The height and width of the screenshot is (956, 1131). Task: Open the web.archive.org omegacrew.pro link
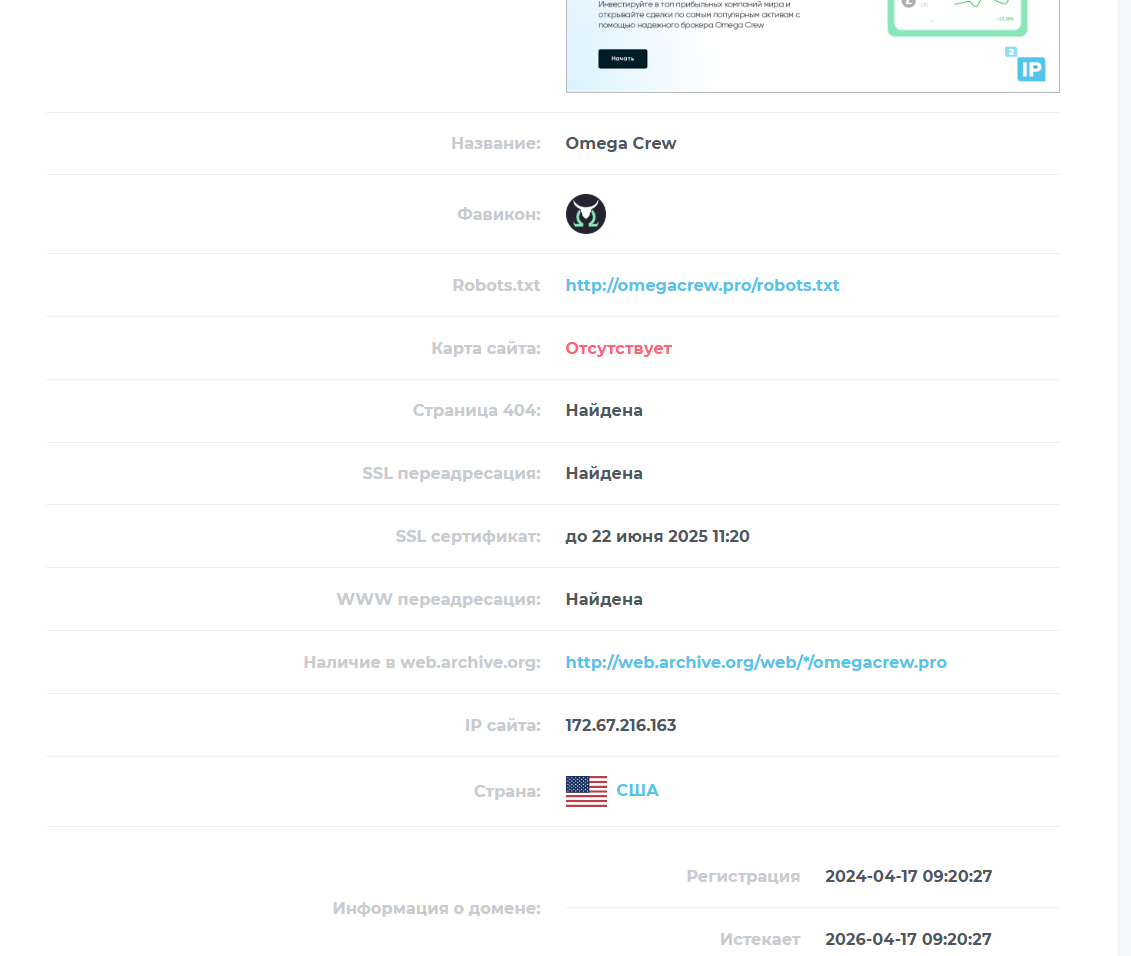(756, 662)
